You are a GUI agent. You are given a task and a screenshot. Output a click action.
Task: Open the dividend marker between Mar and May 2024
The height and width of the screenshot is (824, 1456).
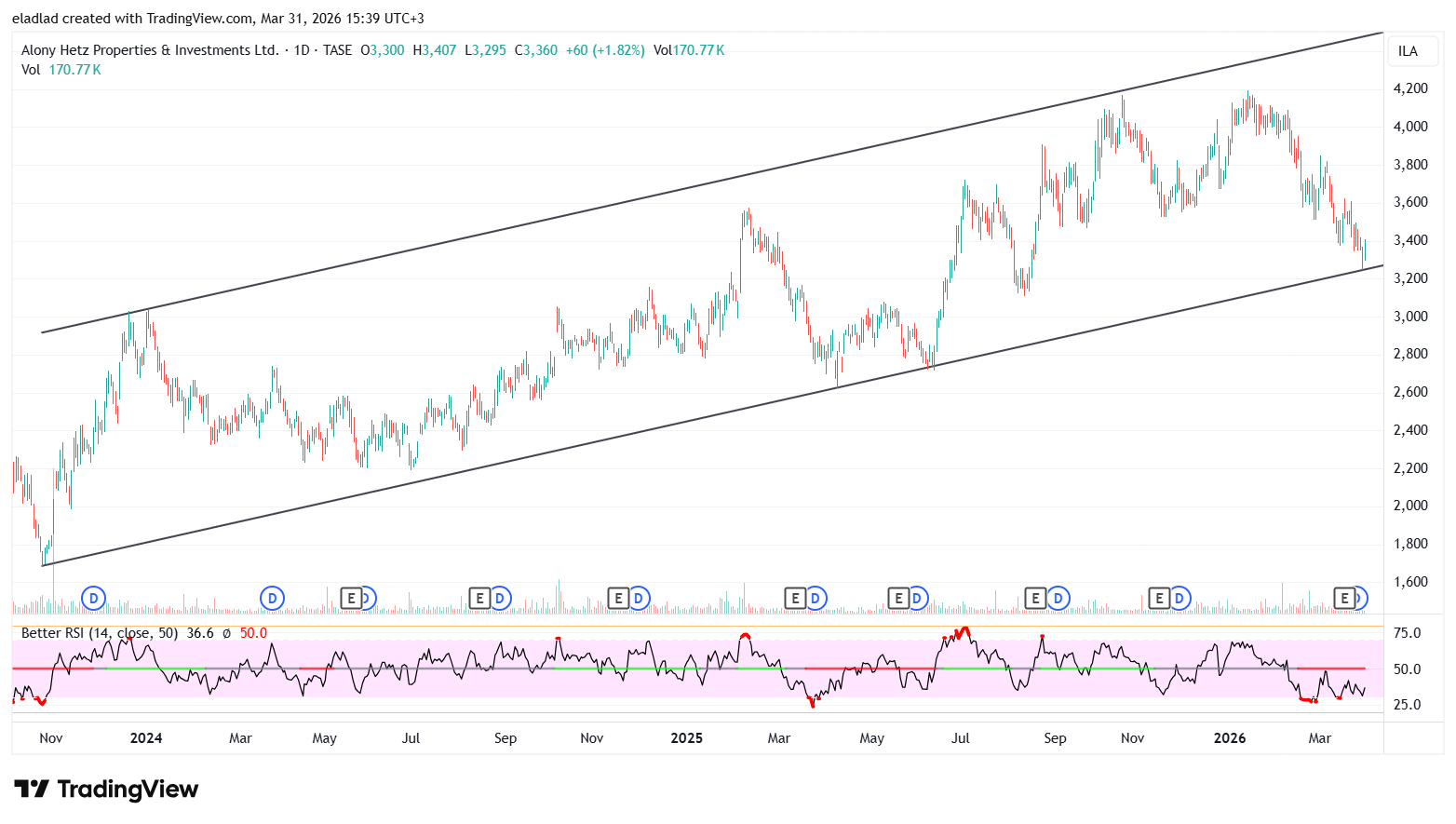(272, 598)
